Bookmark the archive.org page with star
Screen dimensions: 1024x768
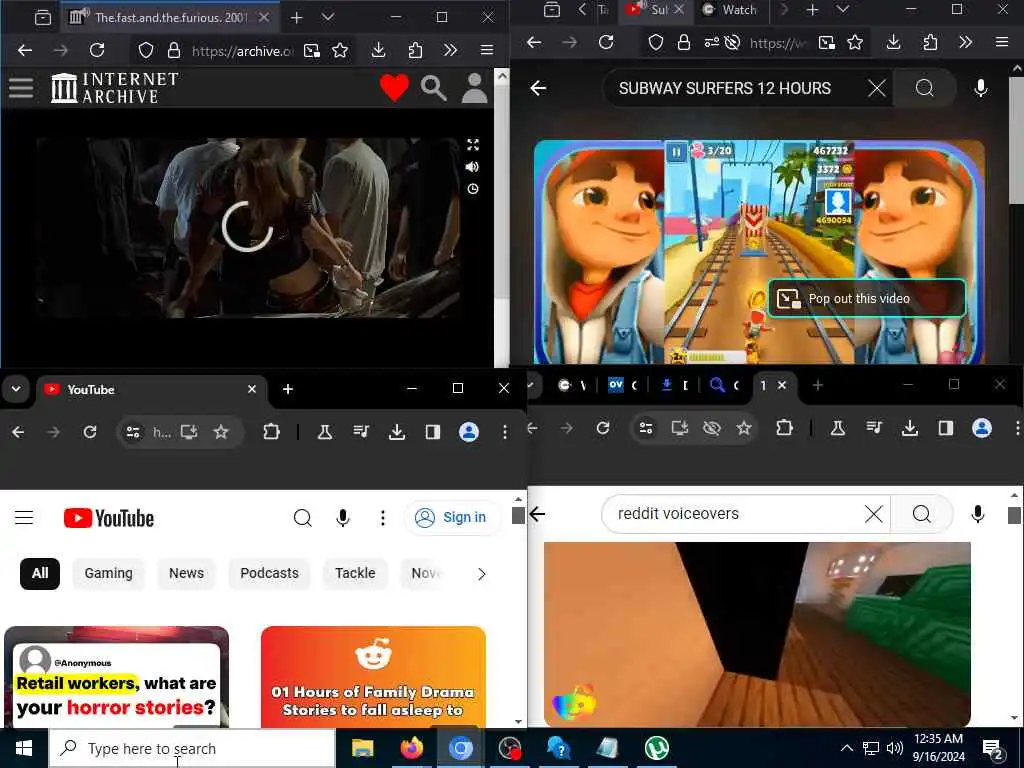pos(340,50)
